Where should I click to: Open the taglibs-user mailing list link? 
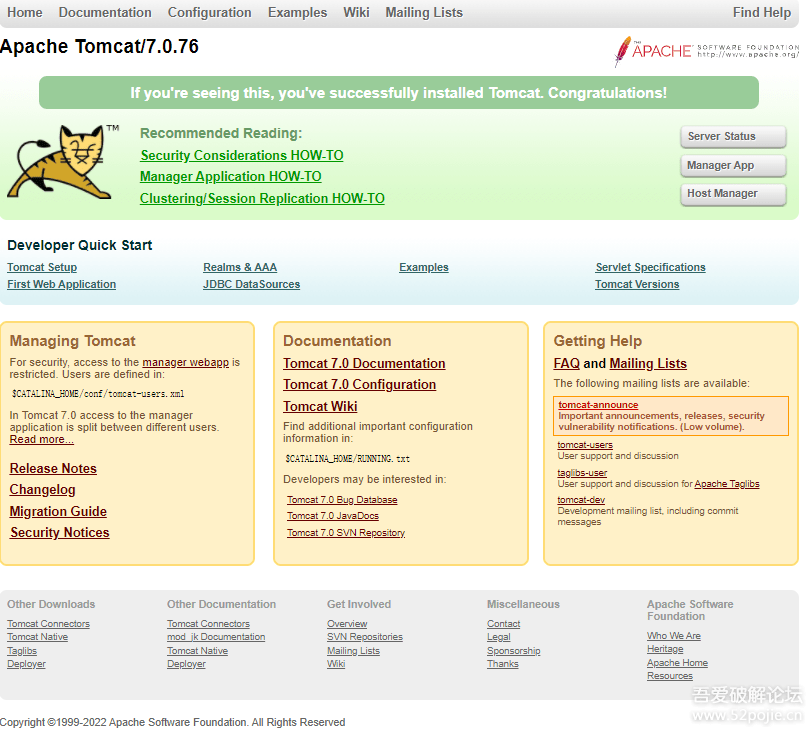click(582, 473)
